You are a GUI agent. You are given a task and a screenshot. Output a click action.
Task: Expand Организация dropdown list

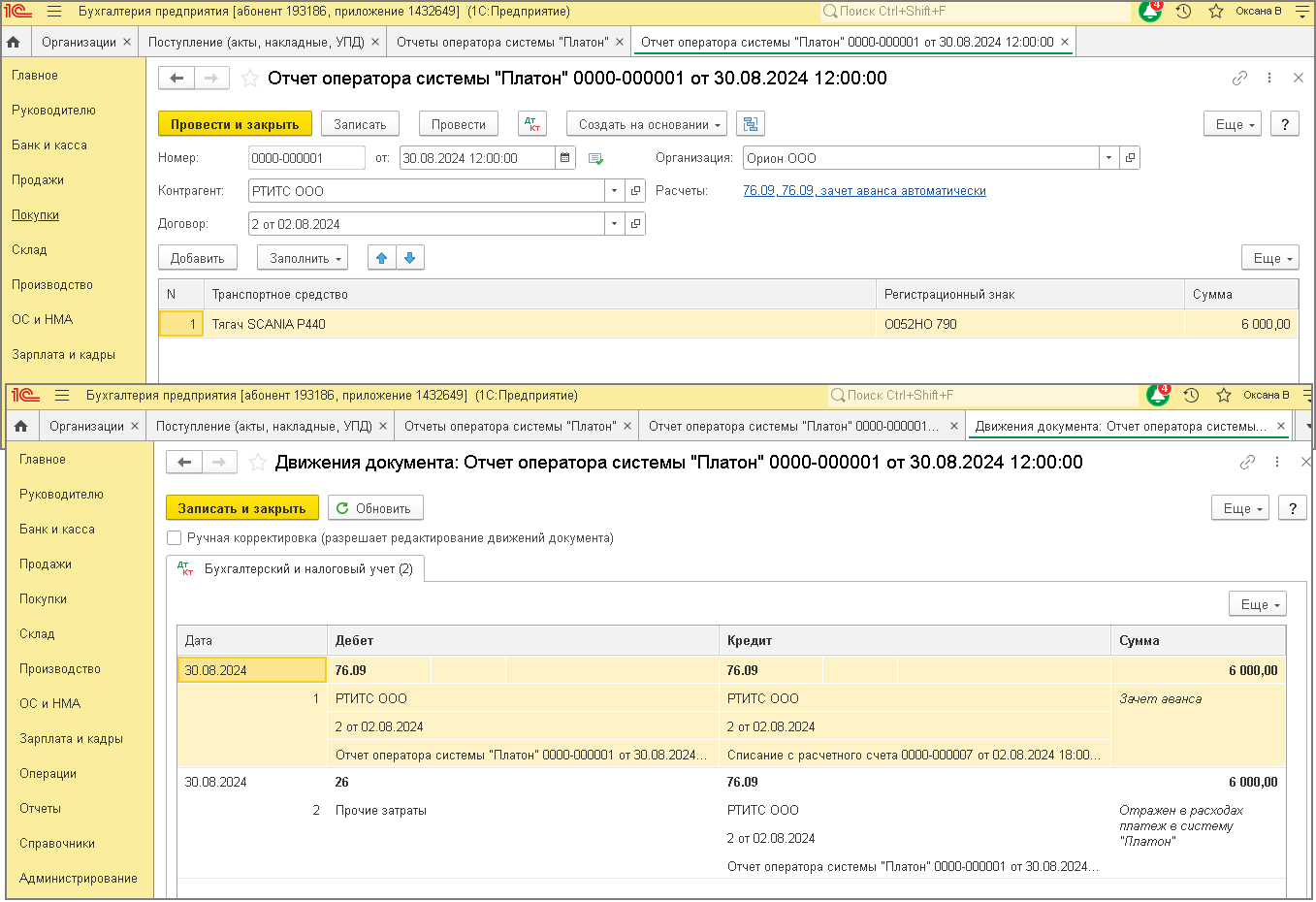pyautogui.click(x=1109, y=158)
